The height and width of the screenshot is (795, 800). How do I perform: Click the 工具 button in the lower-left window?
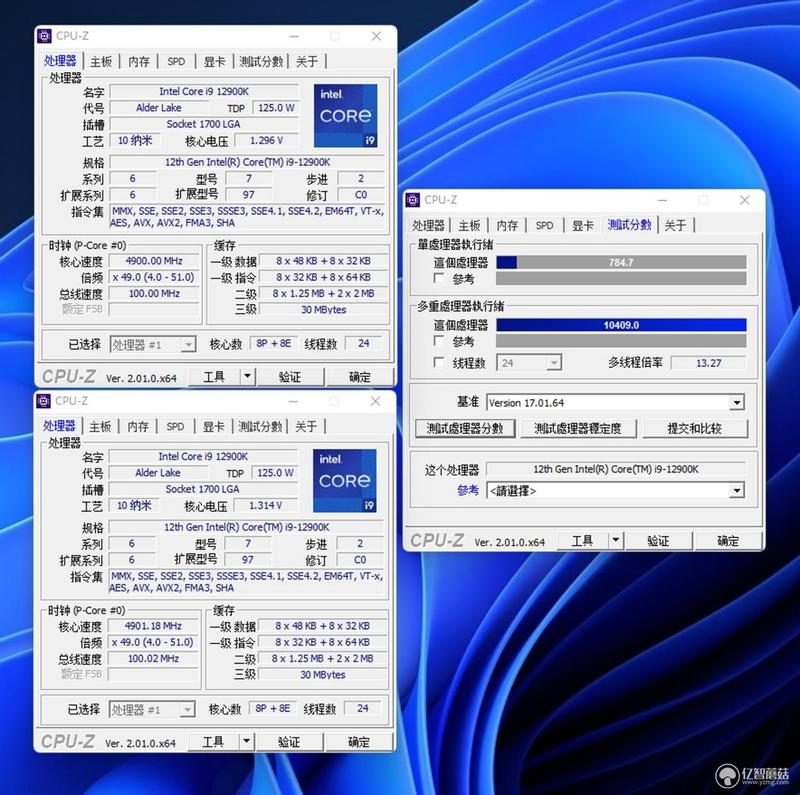[213, 741]
